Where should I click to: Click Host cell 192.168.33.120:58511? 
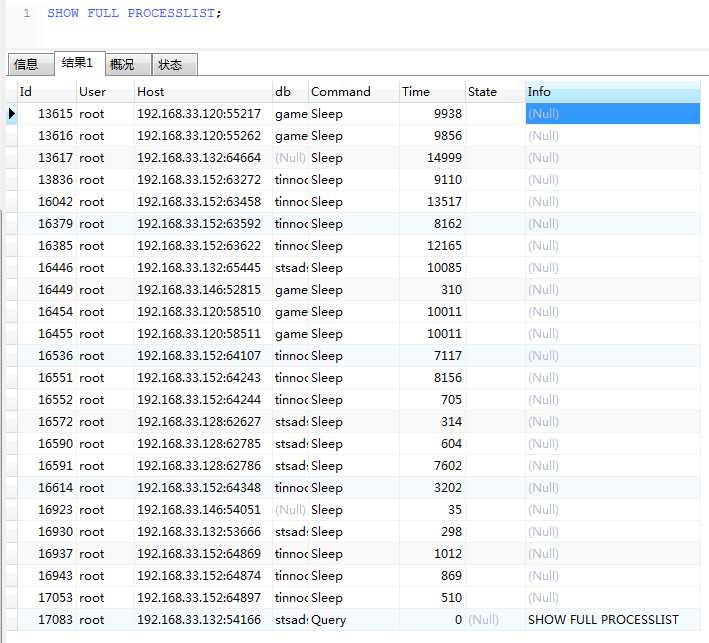pos(203,334)
